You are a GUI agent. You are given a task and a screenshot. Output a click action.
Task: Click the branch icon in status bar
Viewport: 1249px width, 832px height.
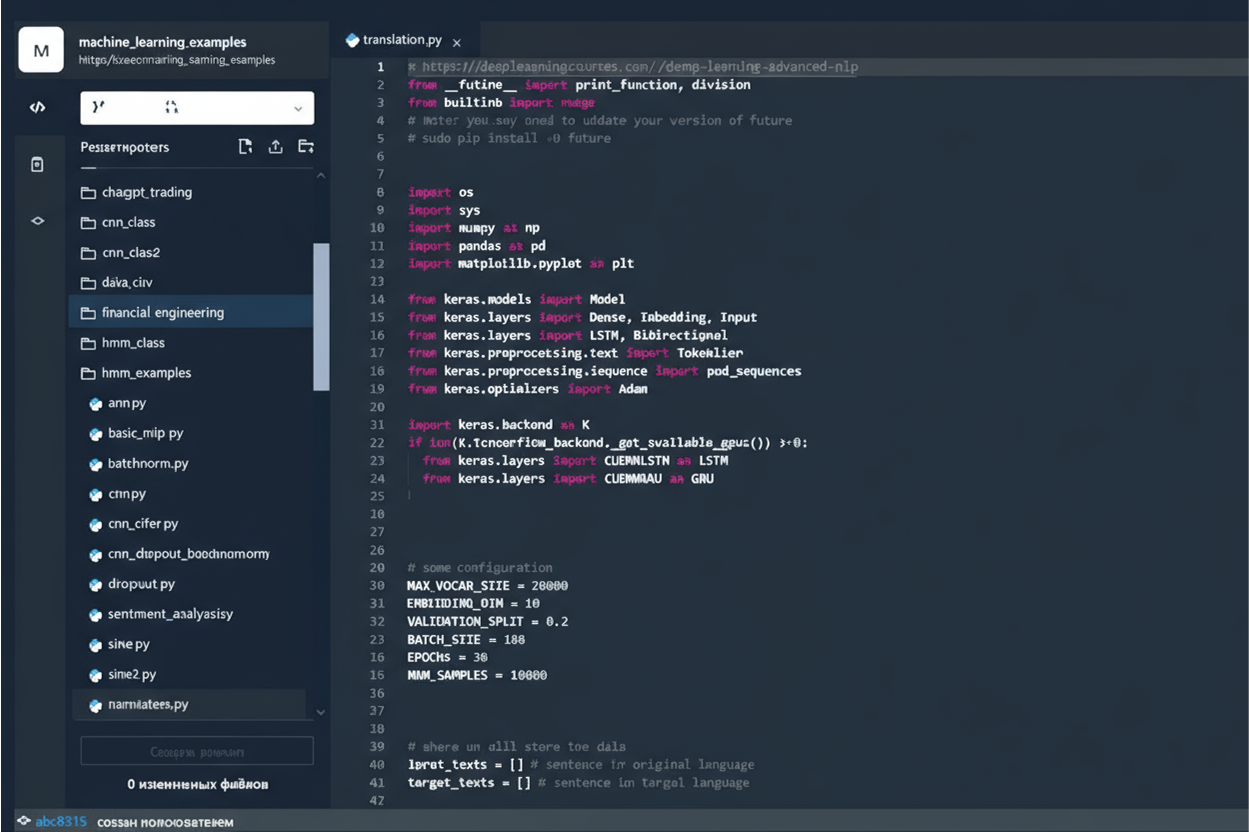click(23, 822)
